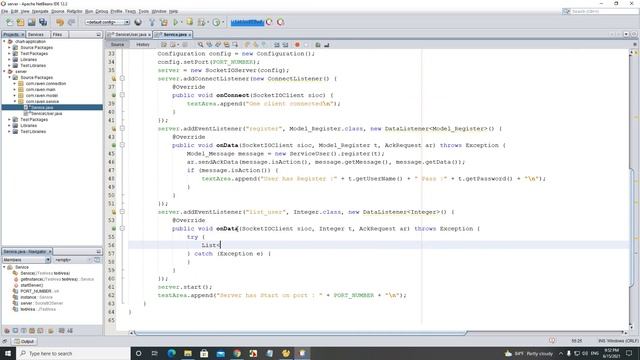Click the Redo toolbar icon
This screenshot has width=640, height=360.
pyautogui.click(x=71, y=22)
